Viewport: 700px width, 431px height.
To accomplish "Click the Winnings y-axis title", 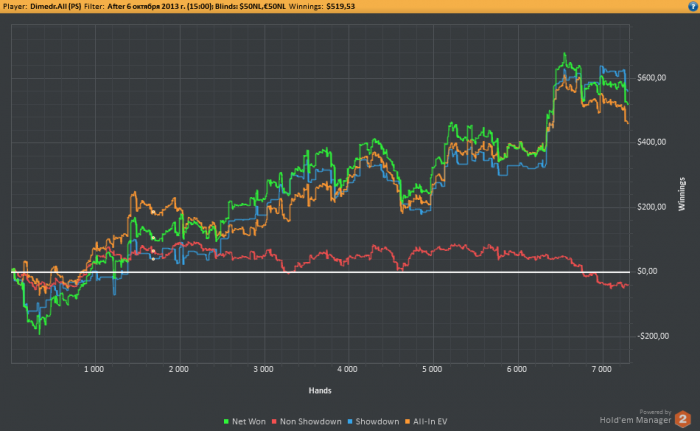I will click(x=682, y=194).
